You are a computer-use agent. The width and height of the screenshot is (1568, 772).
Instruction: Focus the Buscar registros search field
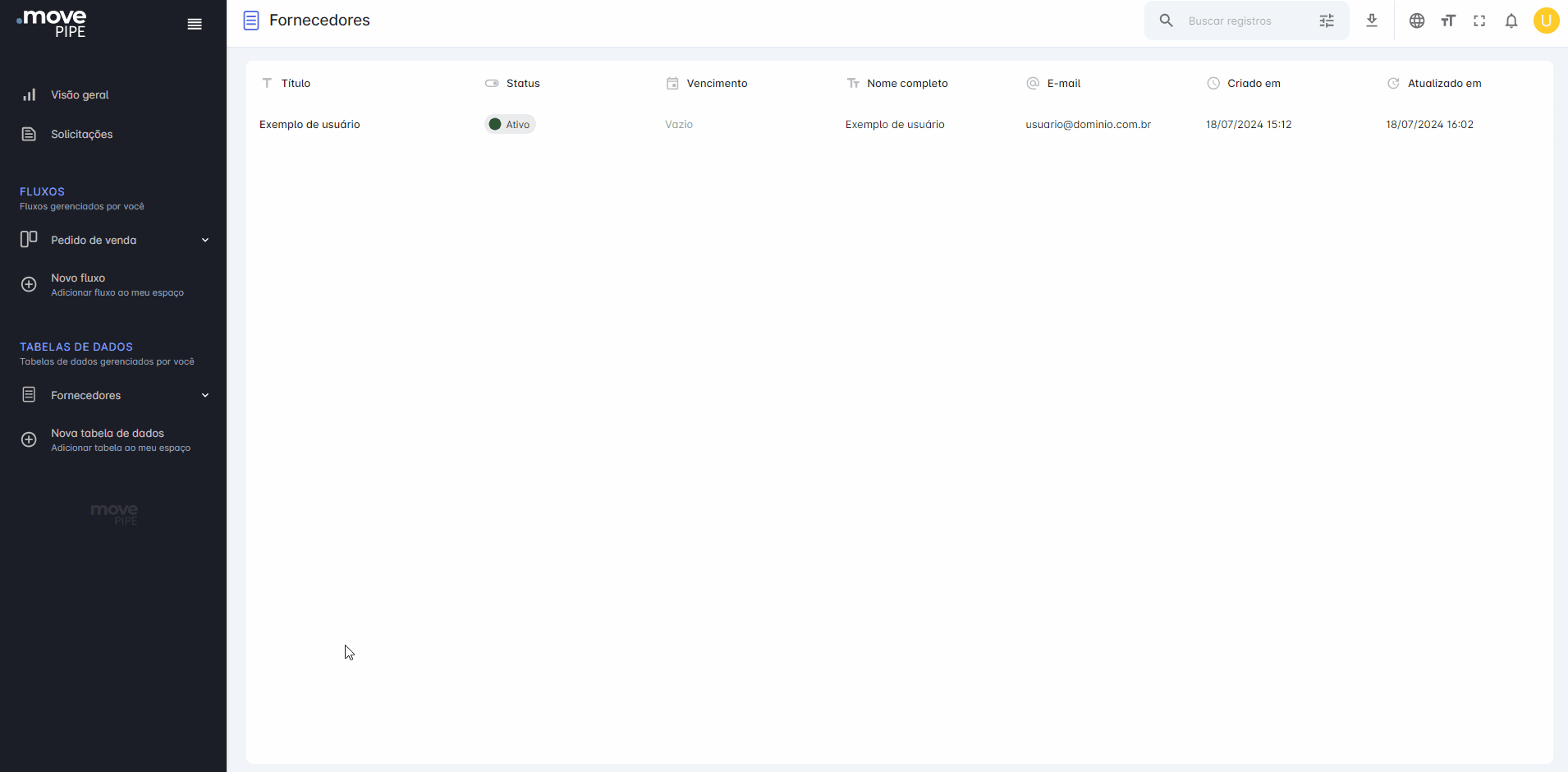(1246, 21)
